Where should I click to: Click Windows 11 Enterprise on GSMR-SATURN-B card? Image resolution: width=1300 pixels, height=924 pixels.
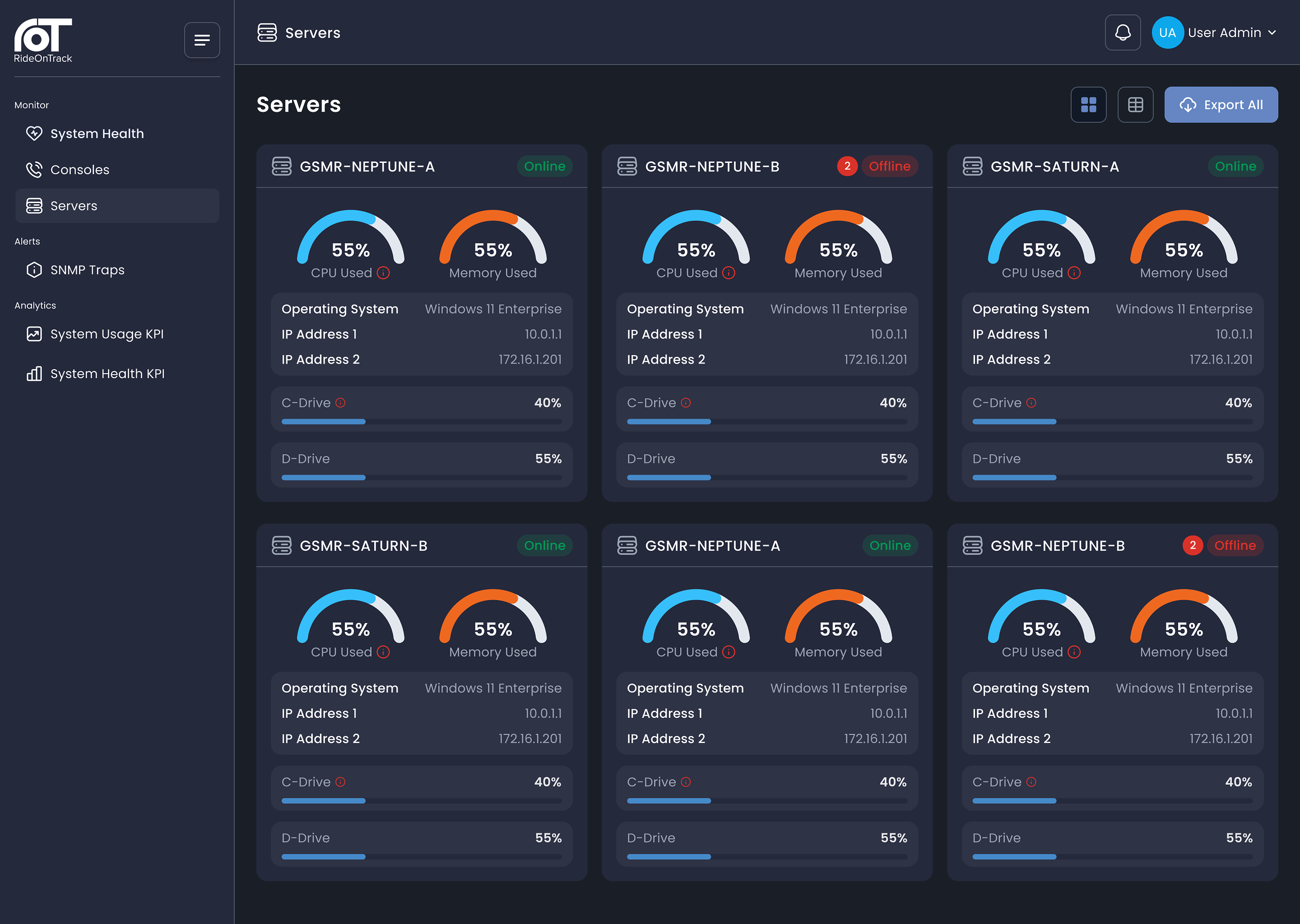(493, 688)
